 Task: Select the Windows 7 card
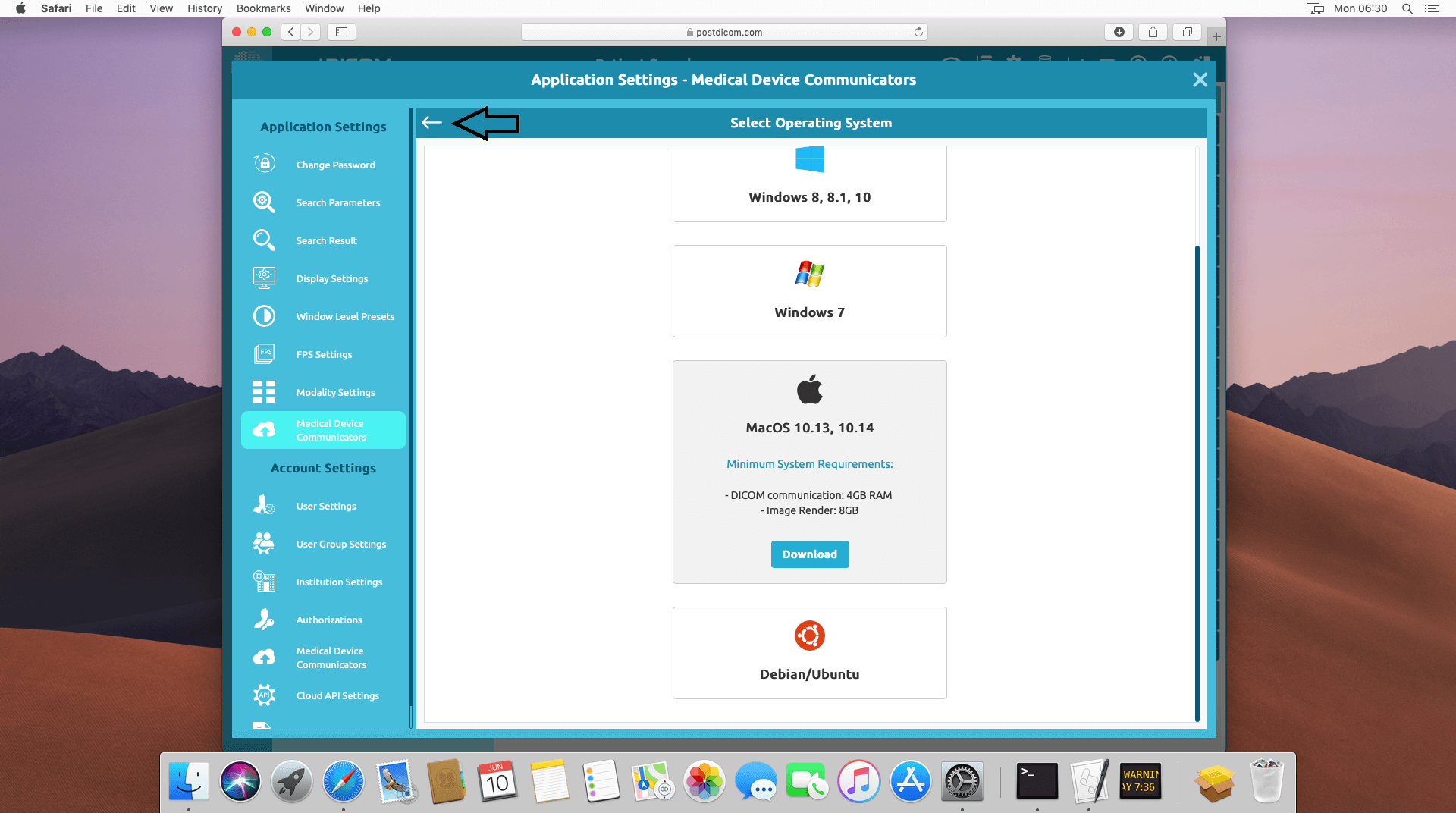809,291
